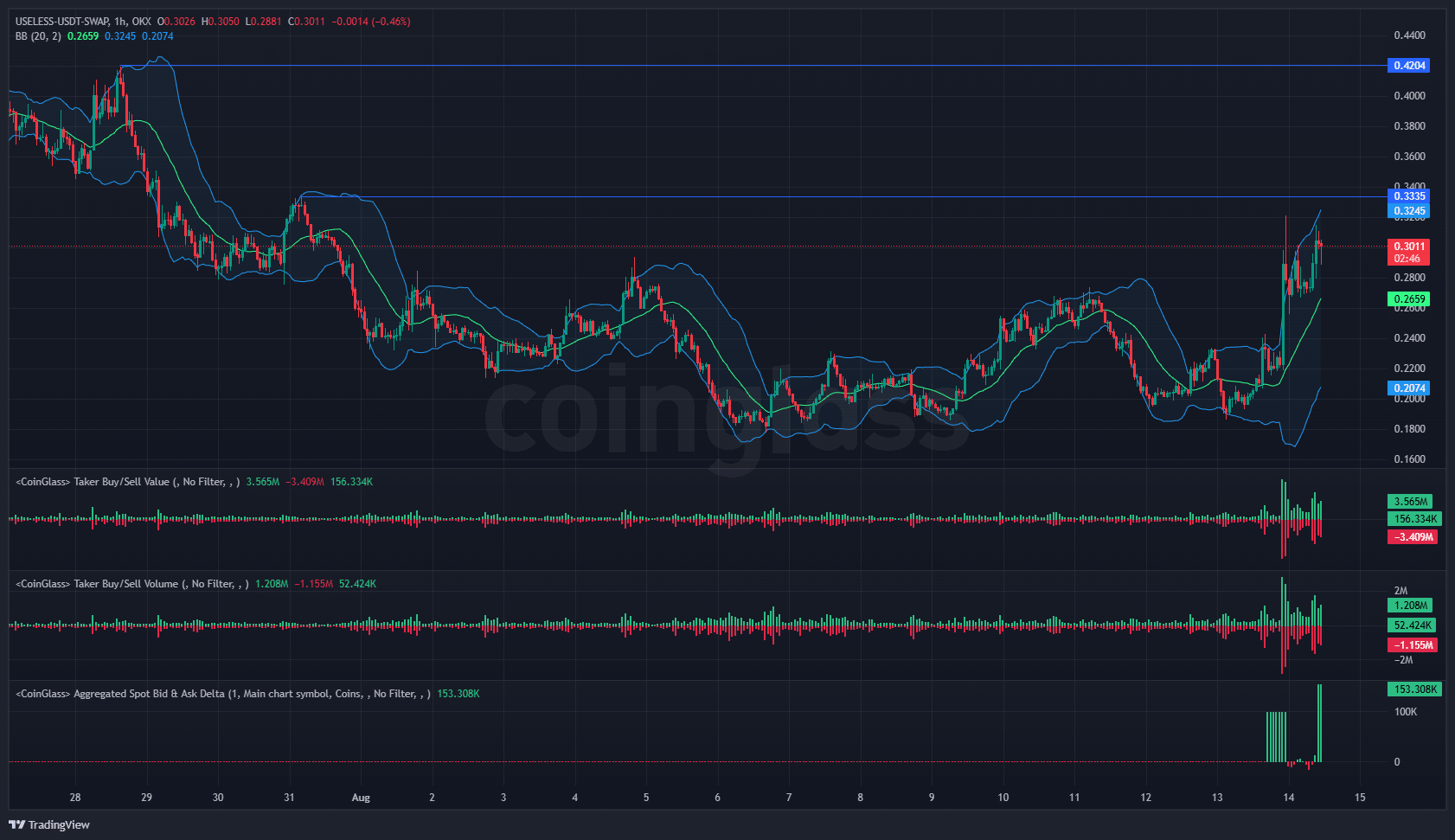Select the Aggregated Spot Bid & Ask Delta legend
Screen dimensions: 1455x840
149,694
